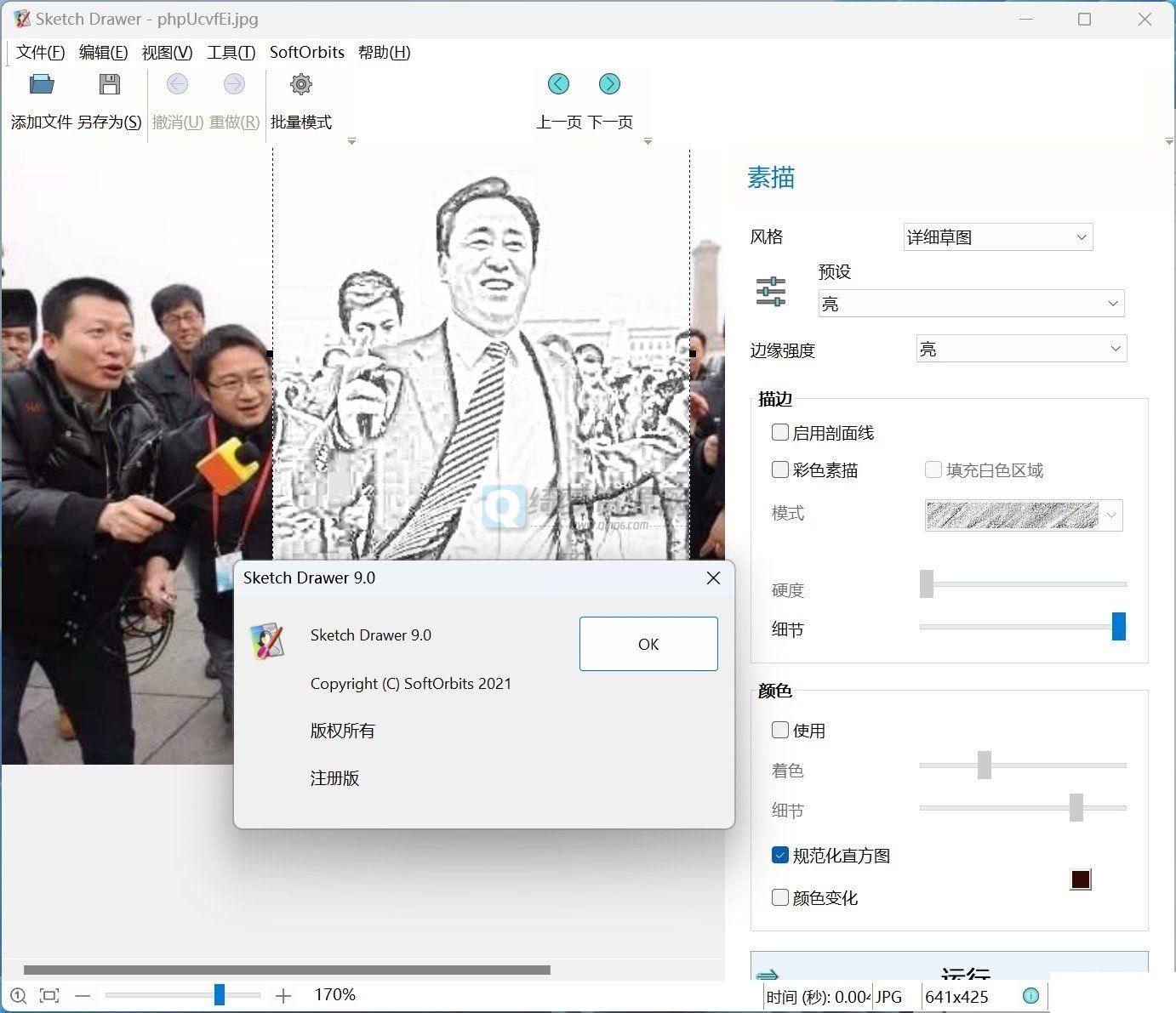Open 文件(F) menu

click(x=40, y=52)
